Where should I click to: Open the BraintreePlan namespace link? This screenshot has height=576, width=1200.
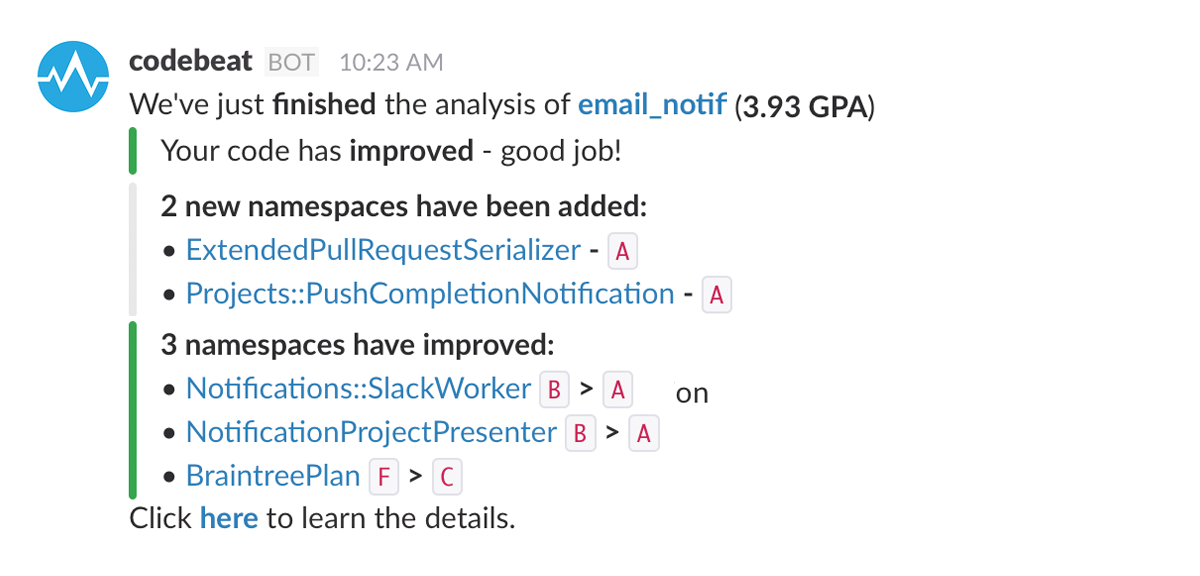273,476
